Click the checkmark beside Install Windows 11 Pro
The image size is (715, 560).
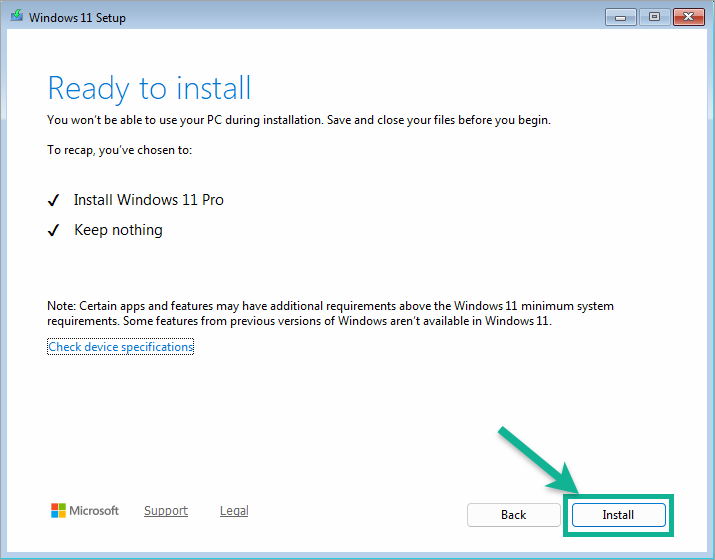53,200
